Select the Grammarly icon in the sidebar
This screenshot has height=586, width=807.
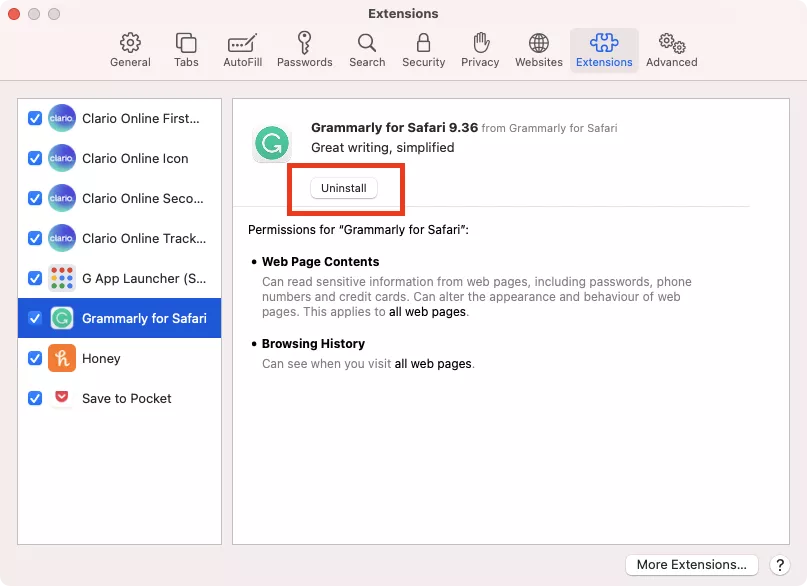(62, 318)
